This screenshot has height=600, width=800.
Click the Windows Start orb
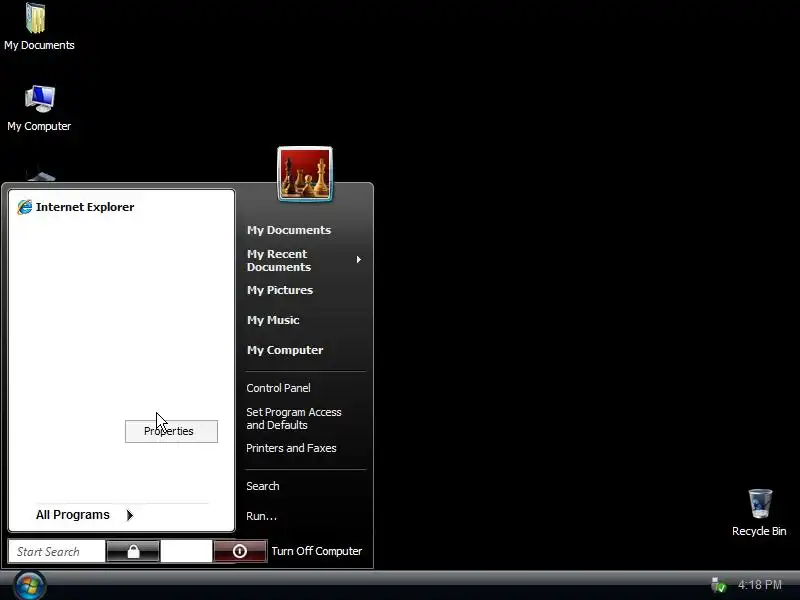click(30, 586)
